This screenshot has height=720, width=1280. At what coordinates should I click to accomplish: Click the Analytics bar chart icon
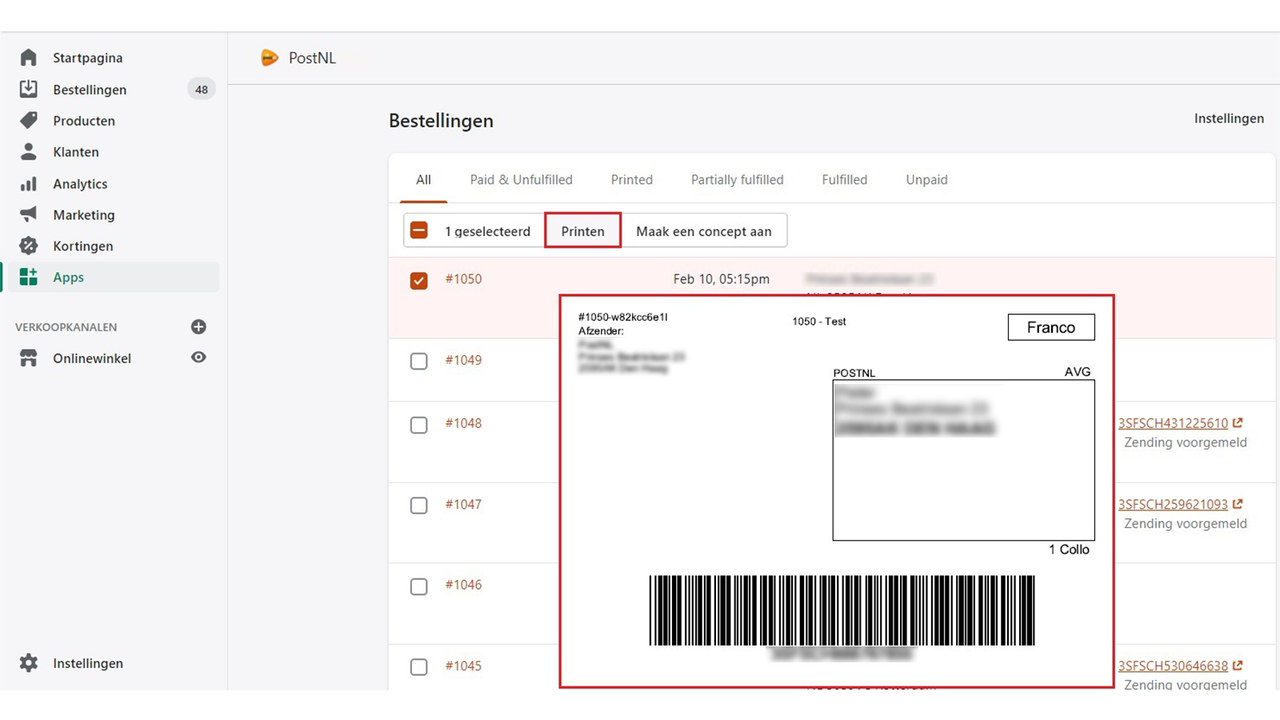pos(28,184)
